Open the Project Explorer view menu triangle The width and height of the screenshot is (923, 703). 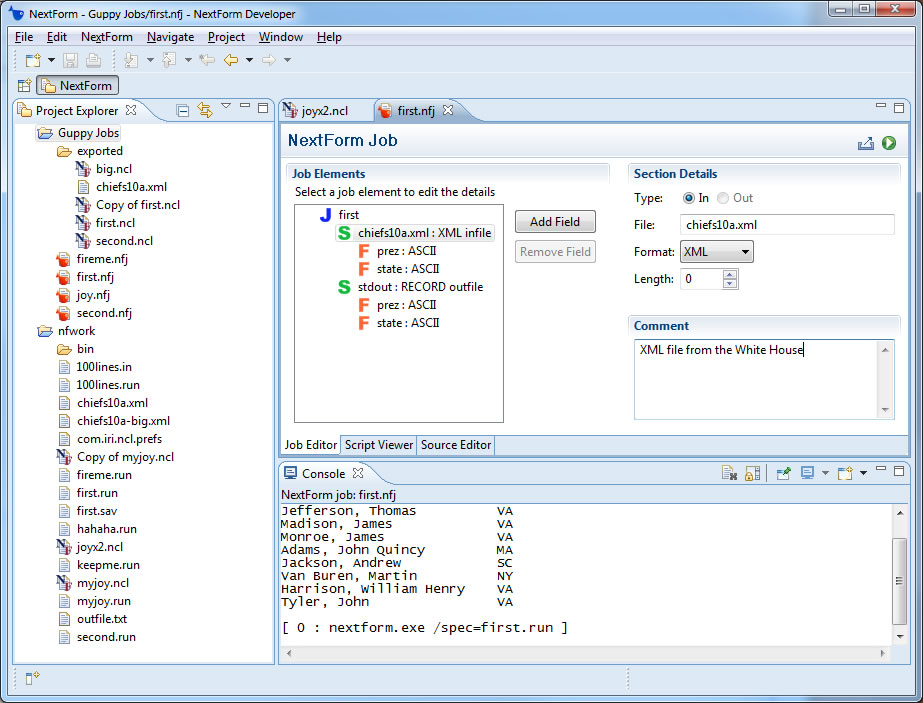[226, 106]
